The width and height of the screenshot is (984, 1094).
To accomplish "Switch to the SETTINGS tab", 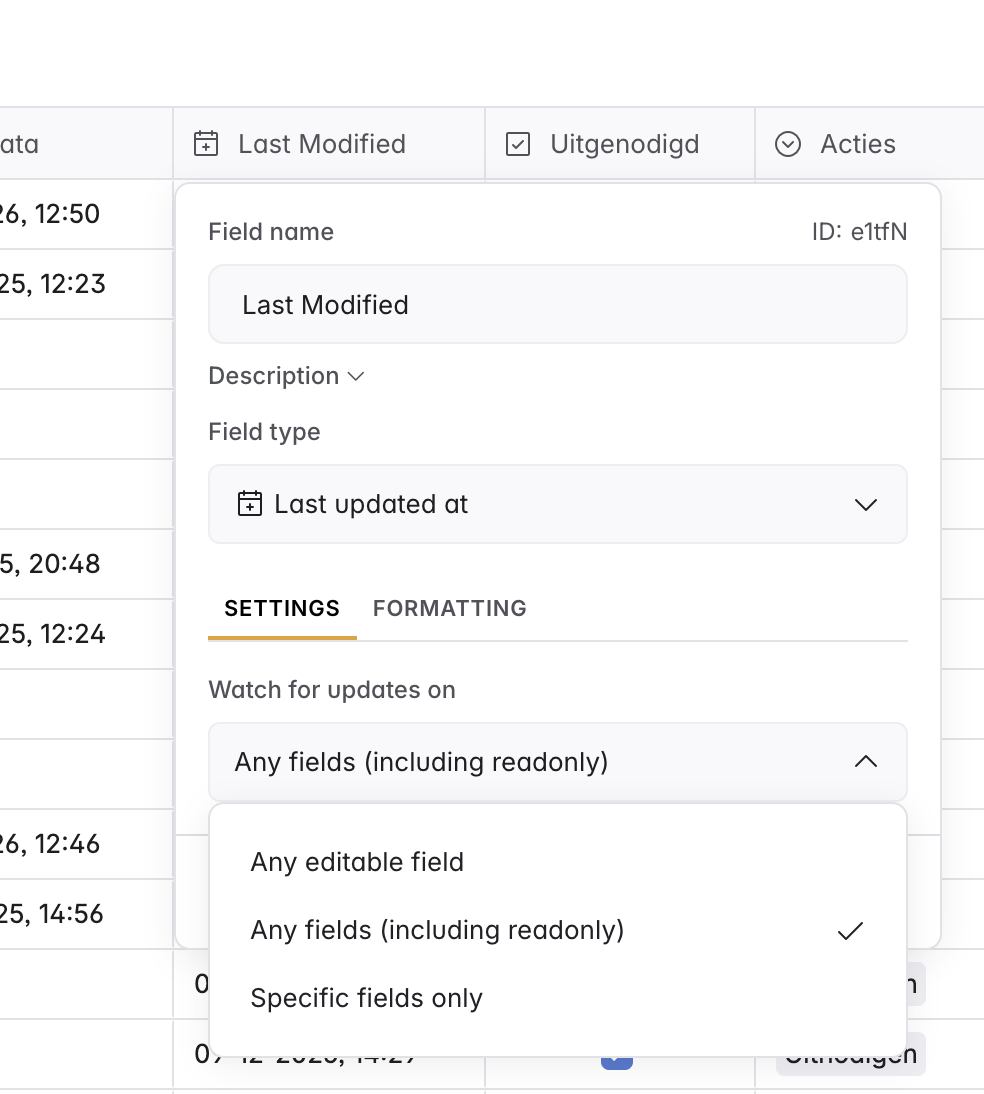I will point(282,608).
